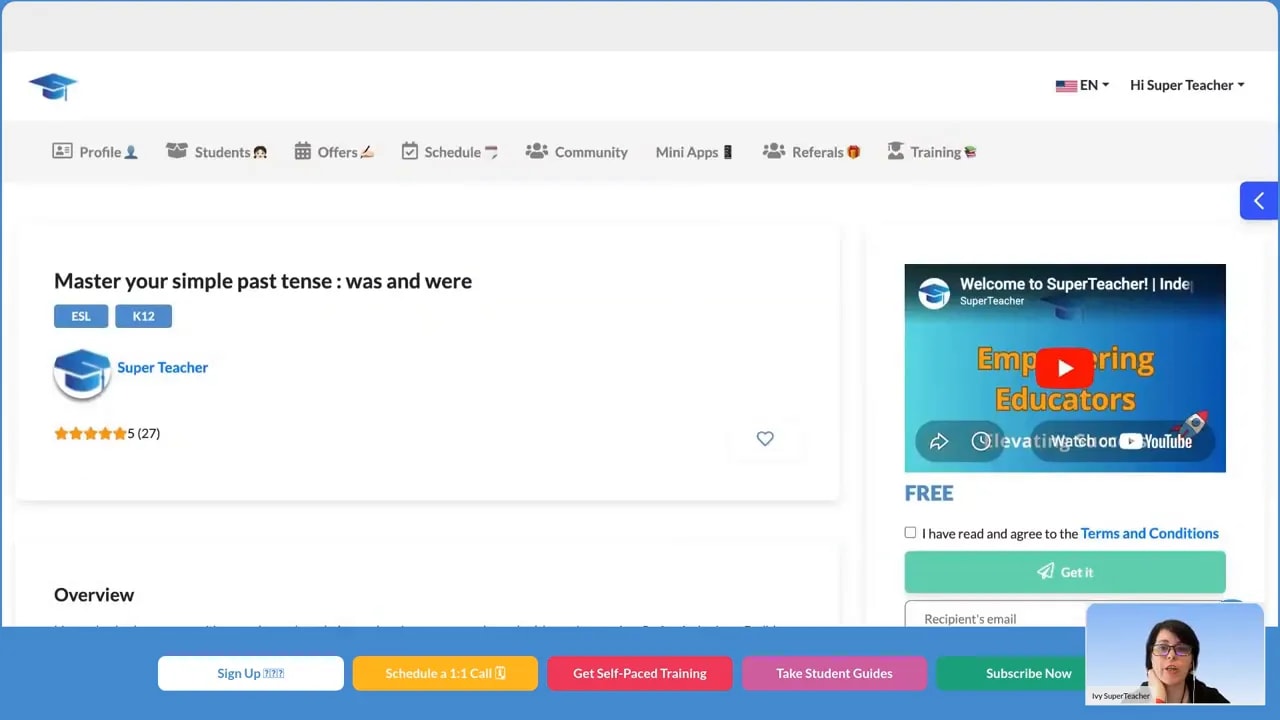Click the SuperTeacher graduation cap logo
1280x720 pixels.
coord(53,86)
